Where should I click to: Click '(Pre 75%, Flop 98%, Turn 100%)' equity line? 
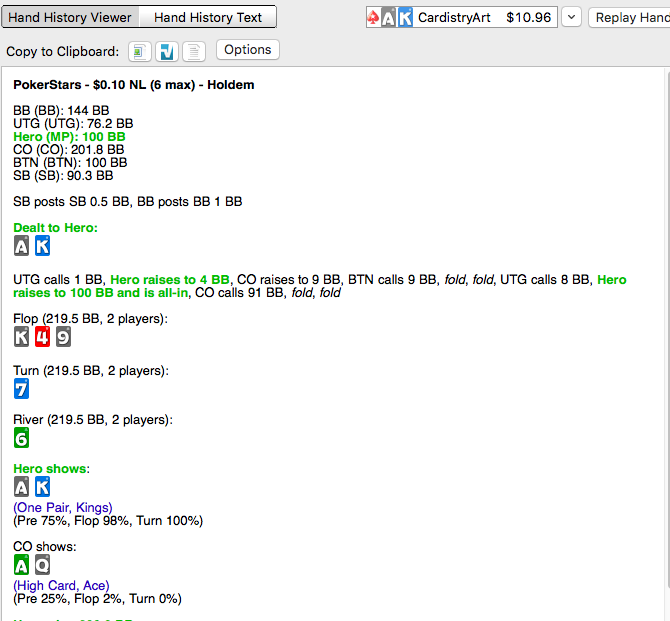108,521
